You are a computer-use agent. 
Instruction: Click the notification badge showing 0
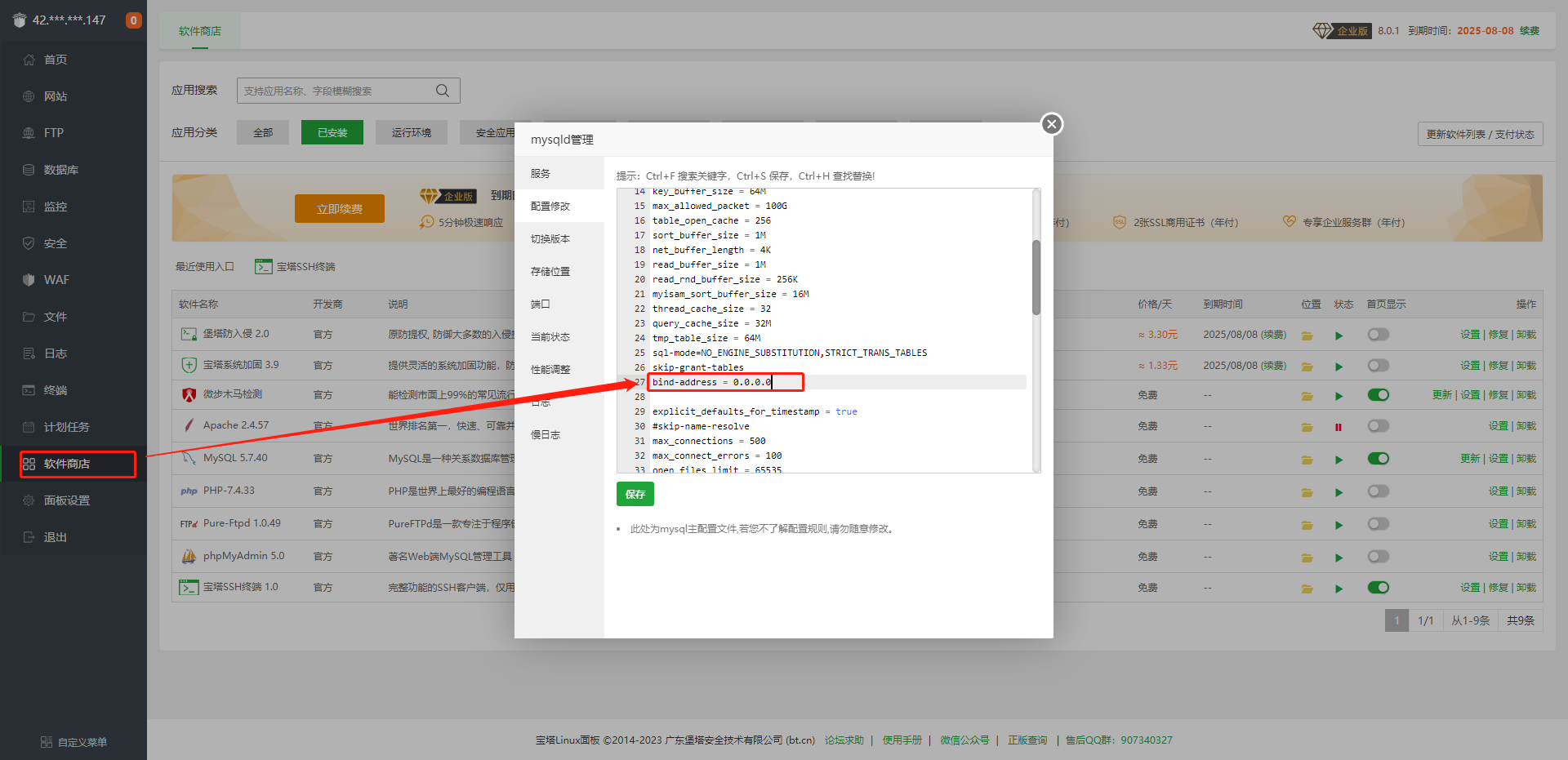134,20
